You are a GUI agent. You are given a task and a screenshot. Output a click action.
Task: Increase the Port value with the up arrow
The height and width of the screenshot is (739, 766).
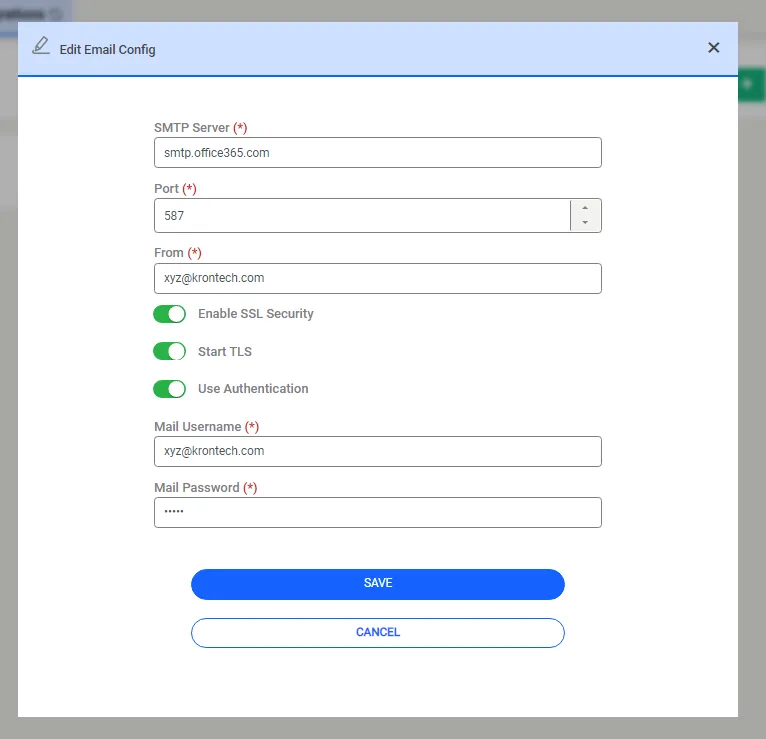[585, 208]
